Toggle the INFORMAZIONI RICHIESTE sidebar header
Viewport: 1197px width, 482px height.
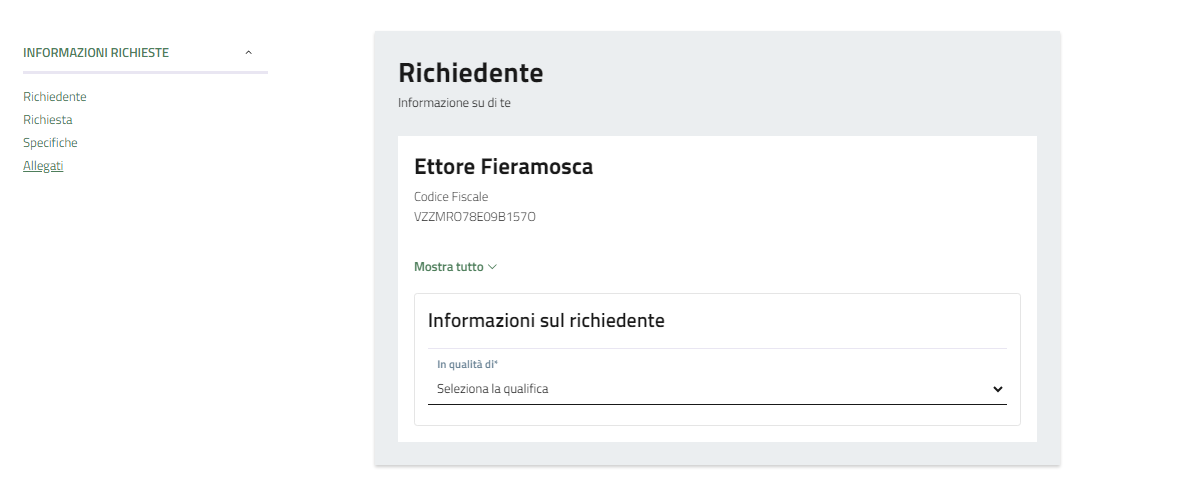pos(96,52)
